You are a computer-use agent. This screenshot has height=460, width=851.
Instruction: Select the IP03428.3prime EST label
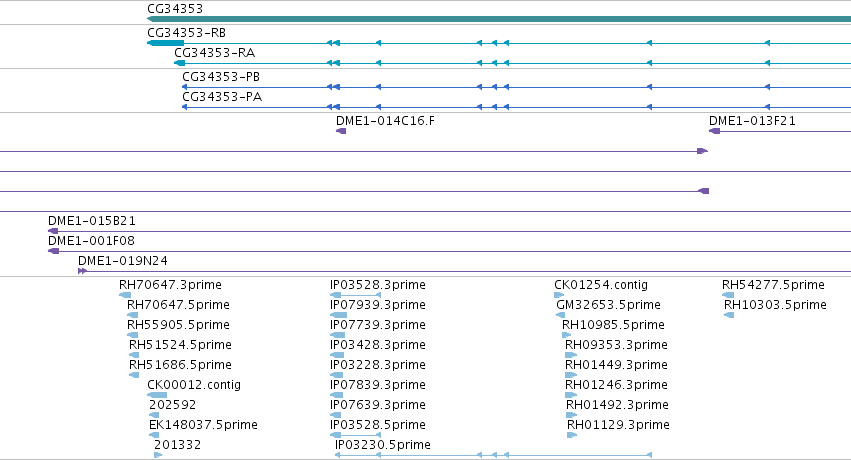coord(378,345)
